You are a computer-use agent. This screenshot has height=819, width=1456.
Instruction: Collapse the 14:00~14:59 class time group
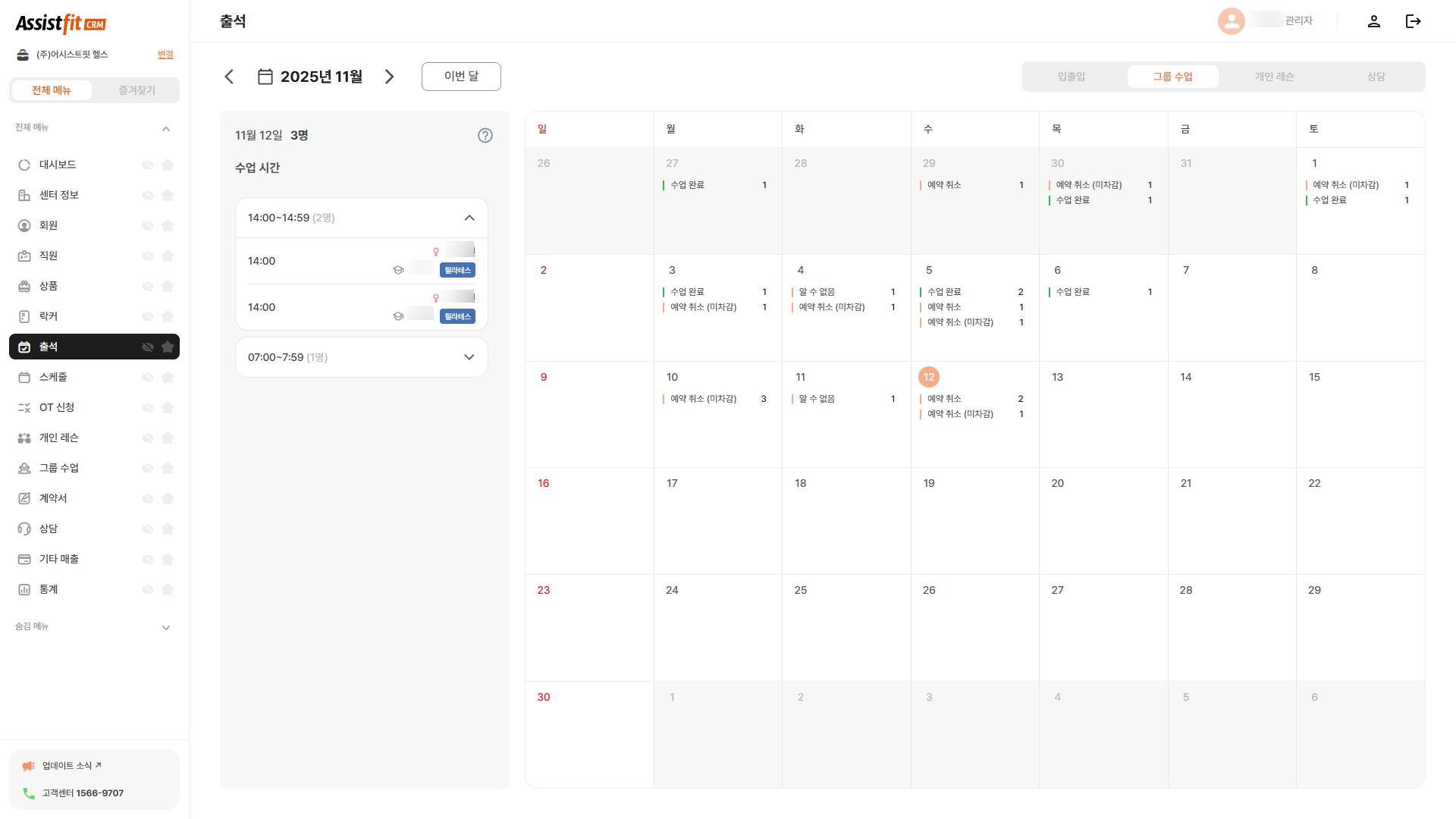point(469,218)
